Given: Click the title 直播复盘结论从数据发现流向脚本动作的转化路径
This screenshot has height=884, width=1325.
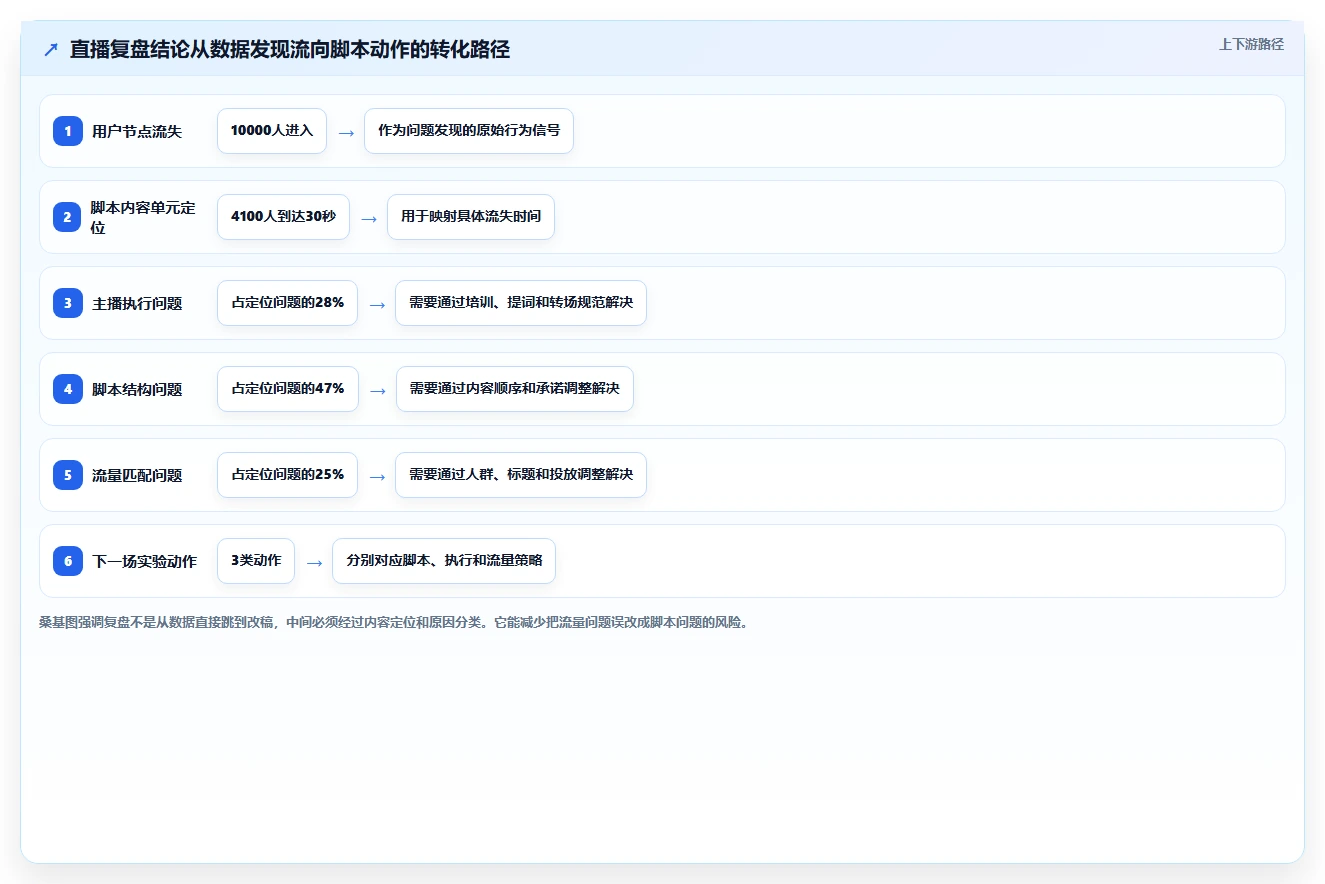Looking at the screenshot, I should coord(290,50).
